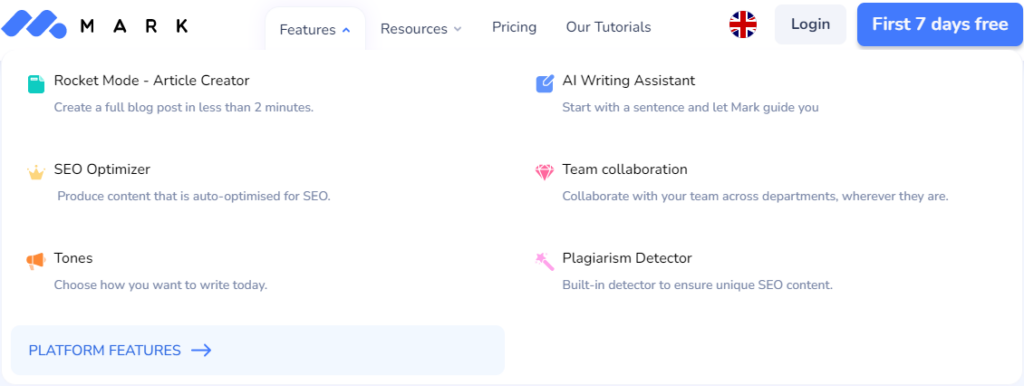Click 'Create a full blog post in less than 2 minutes.'
This screenshot has height=386, width=1024.
click(184, 107)
